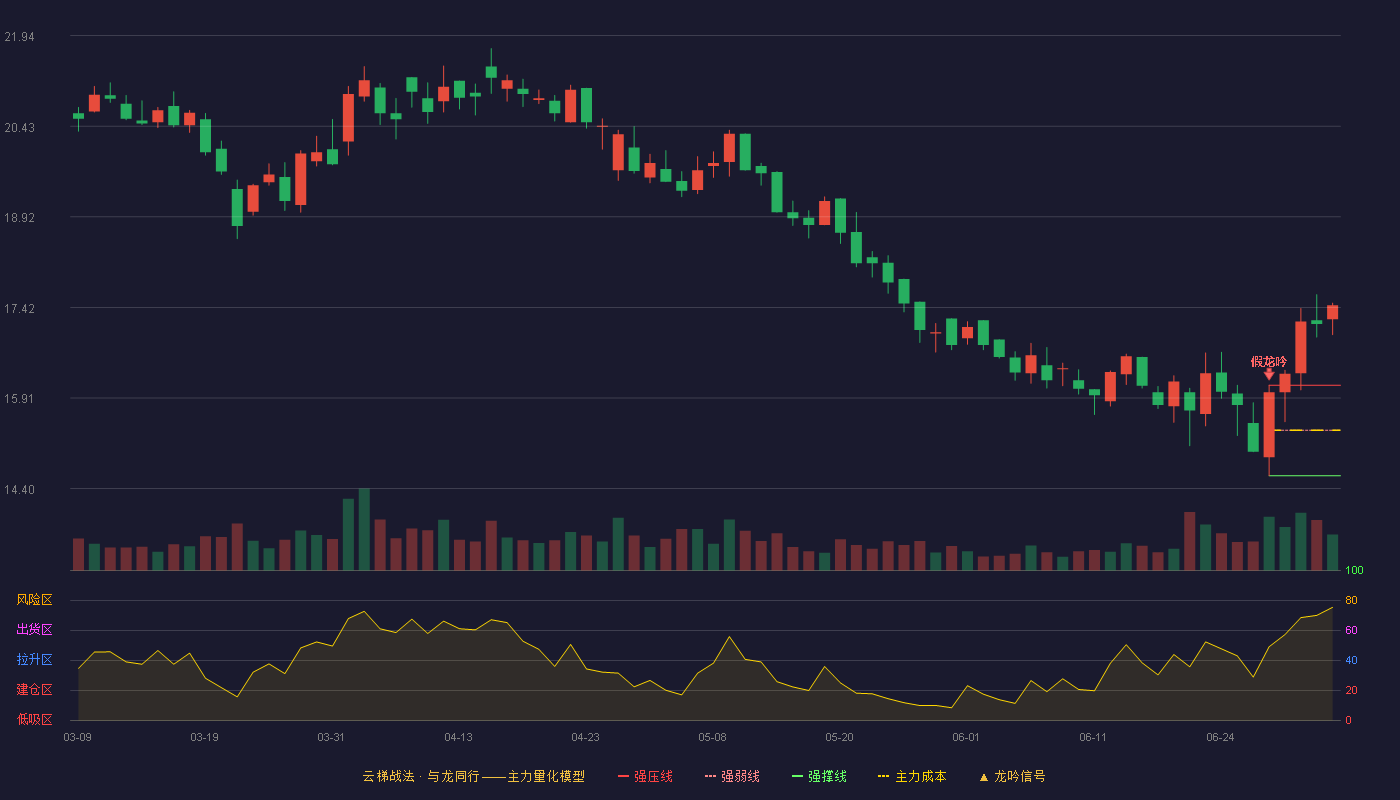Click the 18.92 price axis label
1400x800 pixels.
click(x=19, y=218)
